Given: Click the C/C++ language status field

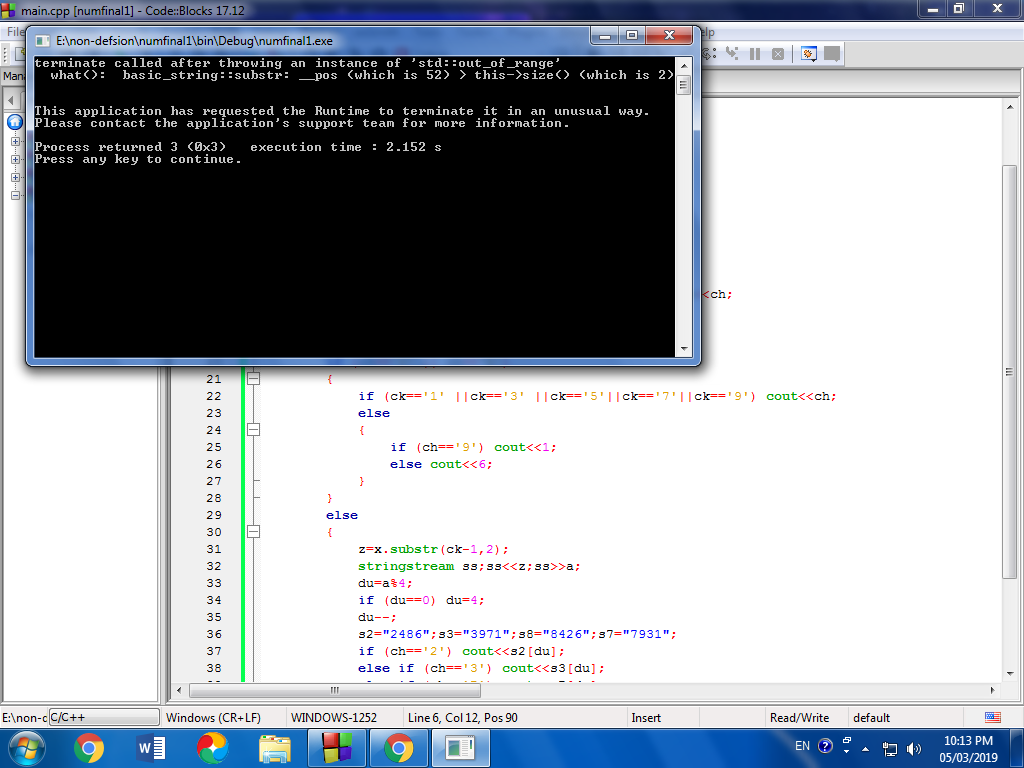Looking at the screenshot, I should pyautogui.click(x=104, y=717).
